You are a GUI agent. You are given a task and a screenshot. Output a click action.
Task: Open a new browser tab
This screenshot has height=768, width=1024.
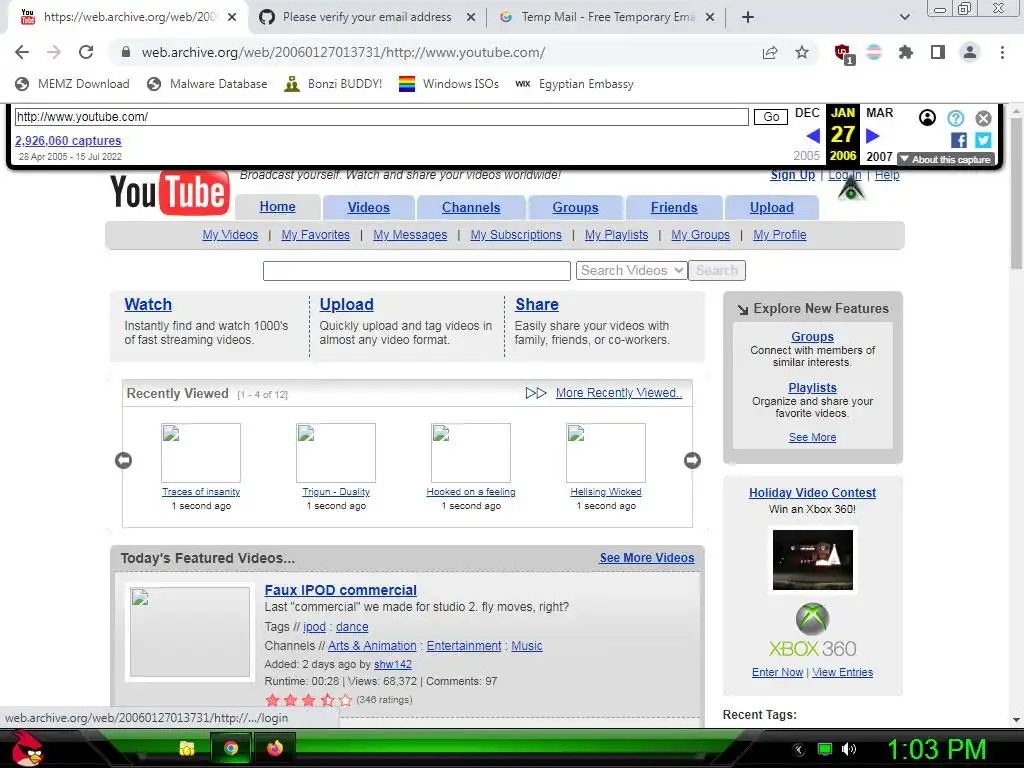tap(748, 17)
